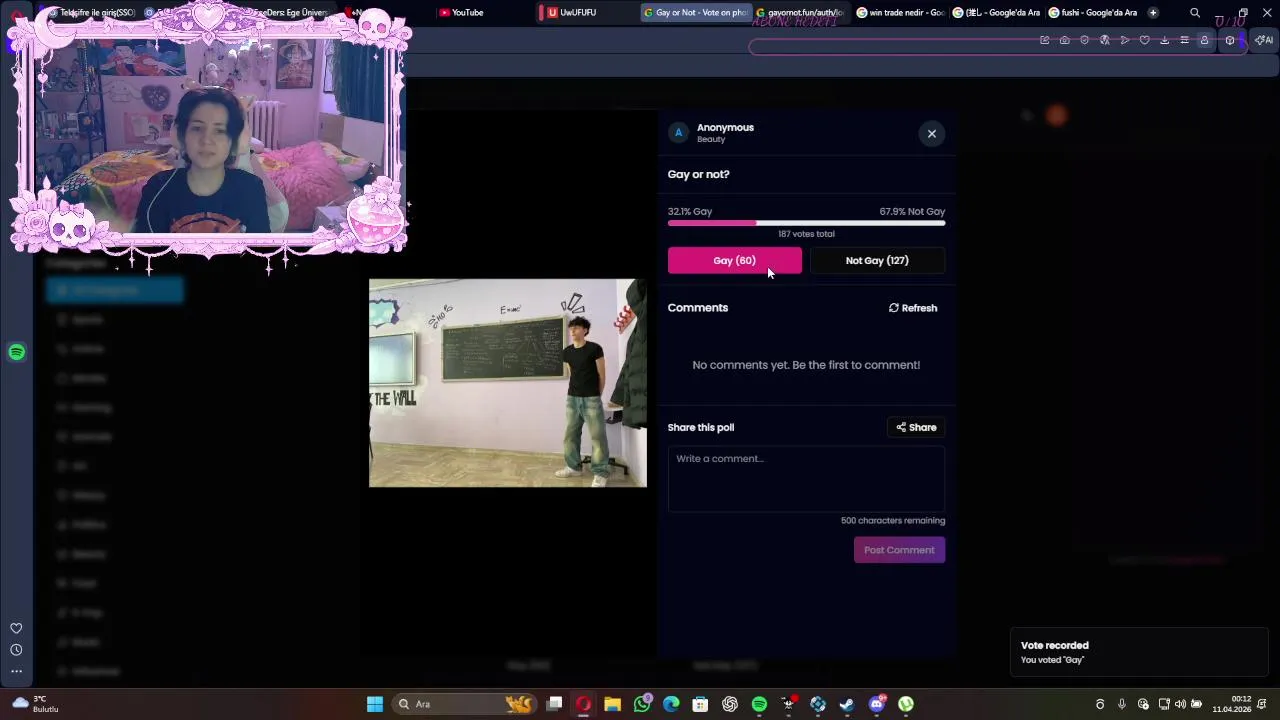Vote with the Not Gay (127) button
The height and width of the screenshot is (720, 1280).
tap(877, 260)
